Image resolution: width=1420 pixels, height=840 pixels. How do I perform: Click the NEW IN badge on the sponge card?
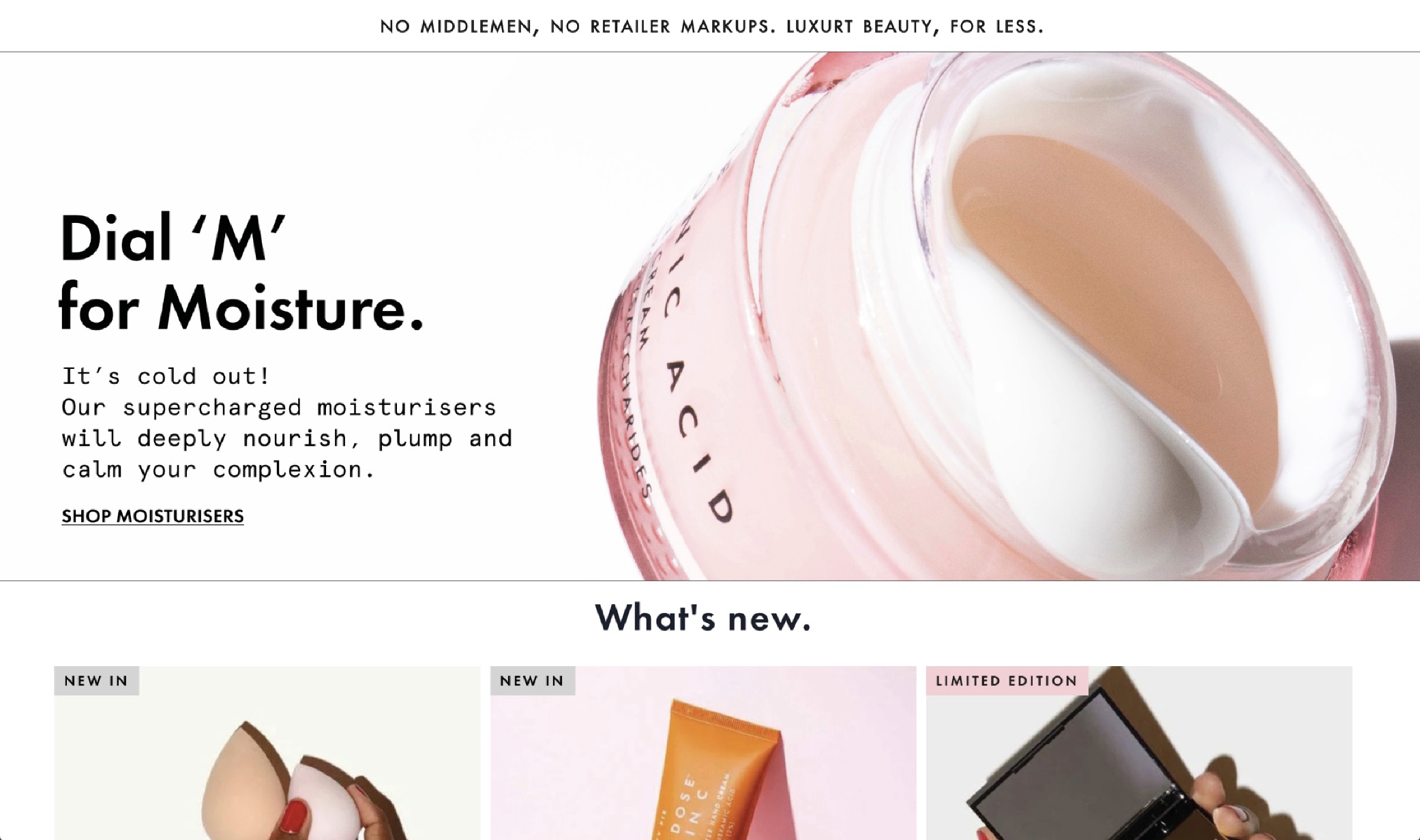coord(96,680)
